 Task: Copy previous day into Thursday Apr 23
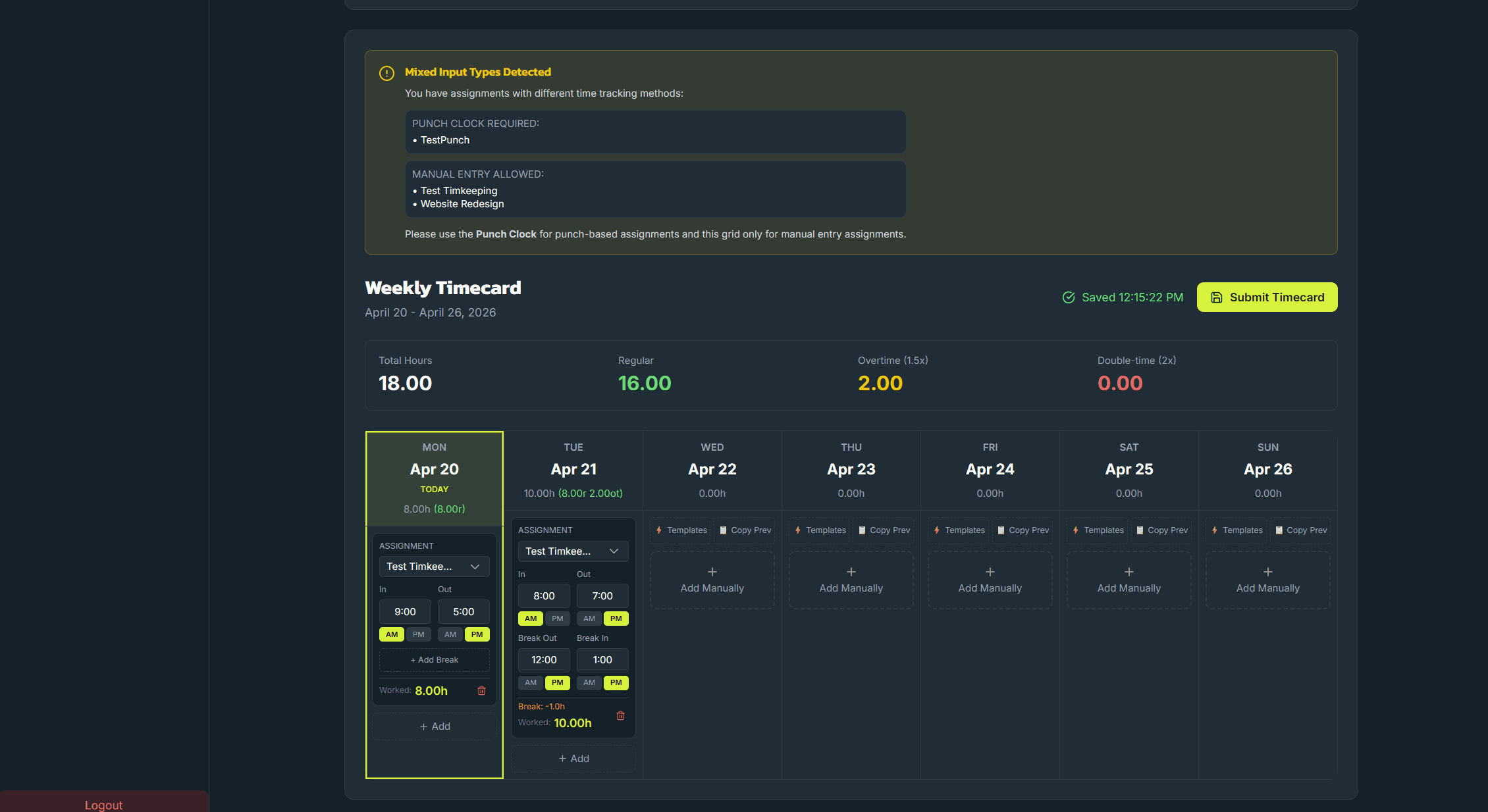[x=883, y=530]
